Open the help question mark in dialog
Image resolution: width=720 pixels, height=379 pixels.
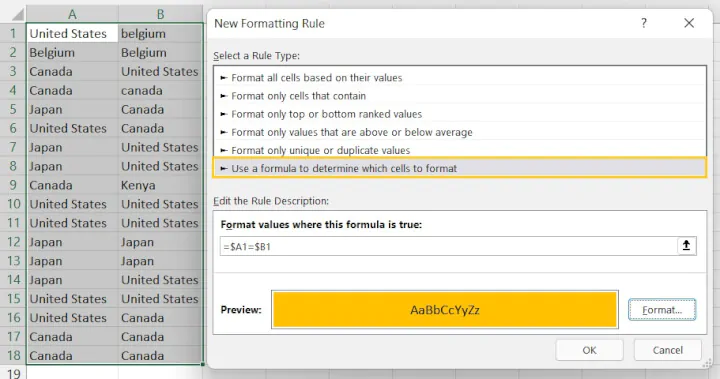644,23
